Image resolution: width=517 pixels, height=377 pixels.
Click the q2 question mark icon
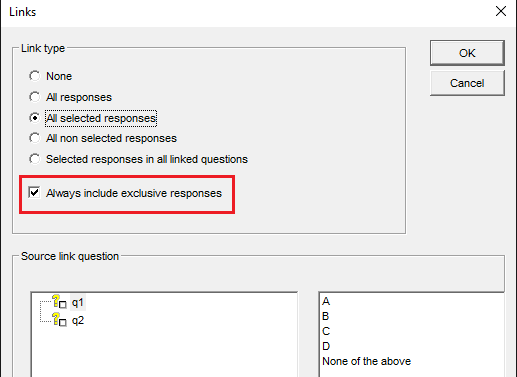(59, 320)
